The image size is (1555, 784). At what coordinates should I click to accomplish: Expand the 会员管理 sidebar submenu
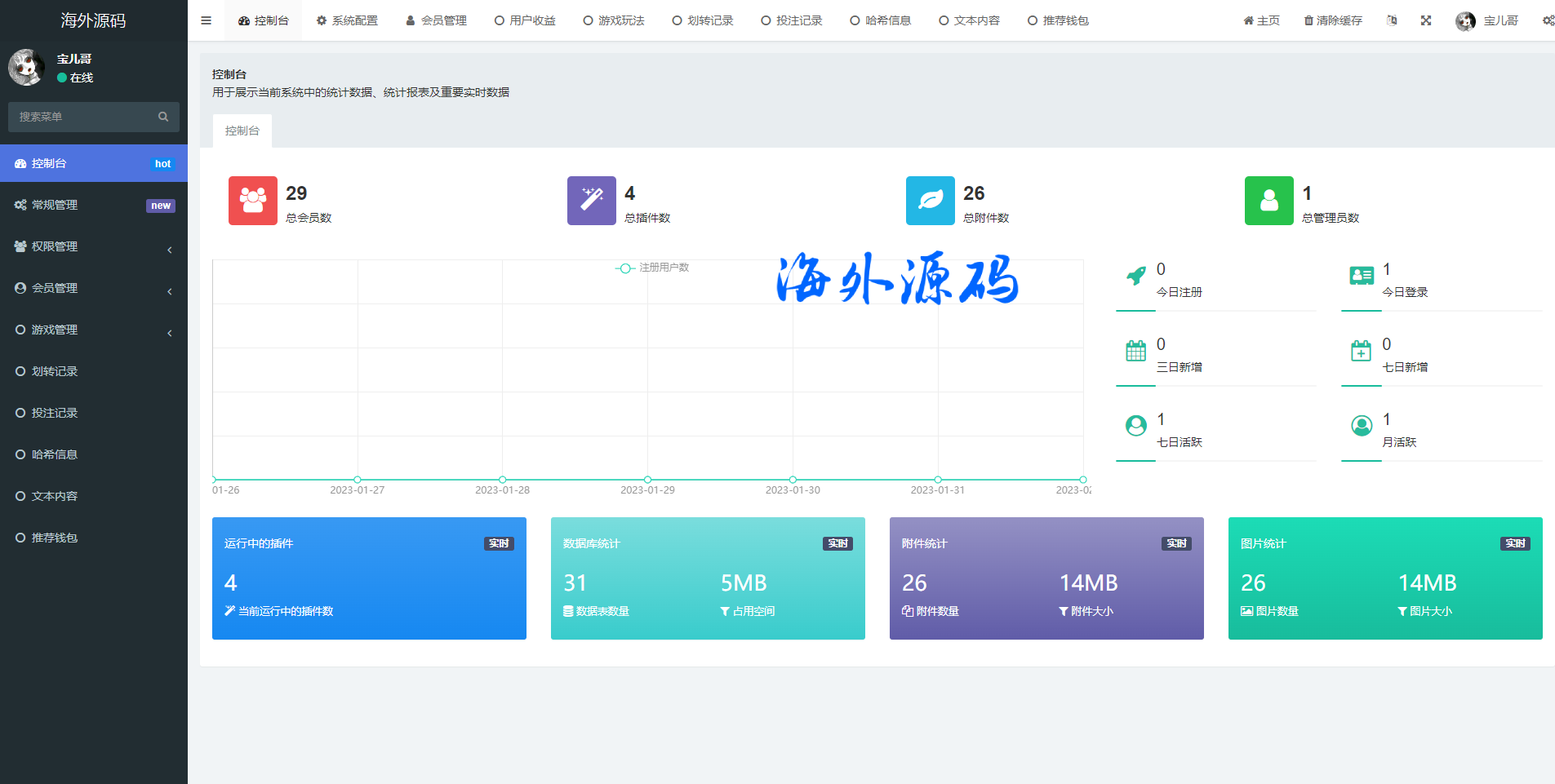coord(94,288)
